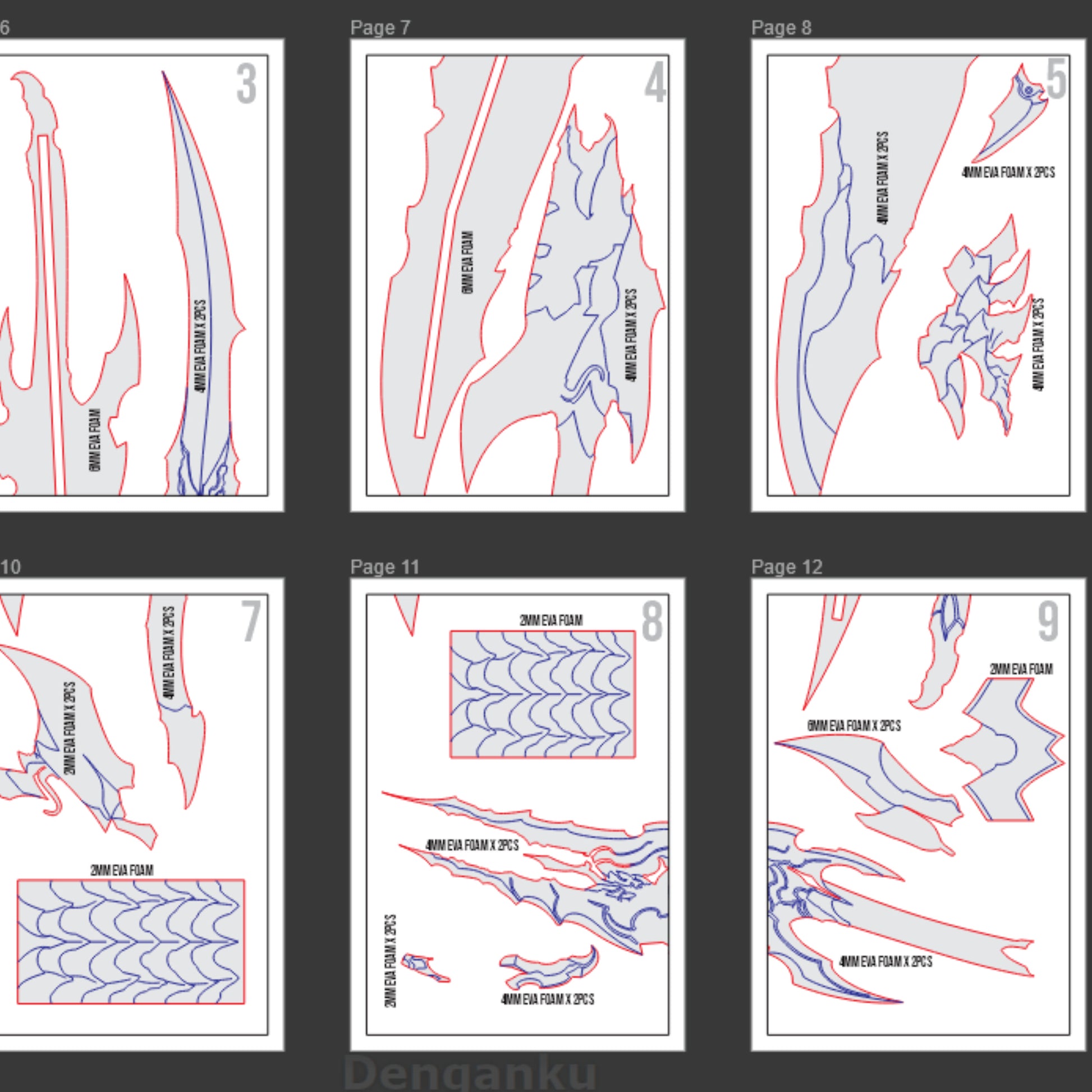The width and height of the screenshot is (1092, 1092).
Task: Select the Page 8 thumbnail
Action: [x=918, y=276]
